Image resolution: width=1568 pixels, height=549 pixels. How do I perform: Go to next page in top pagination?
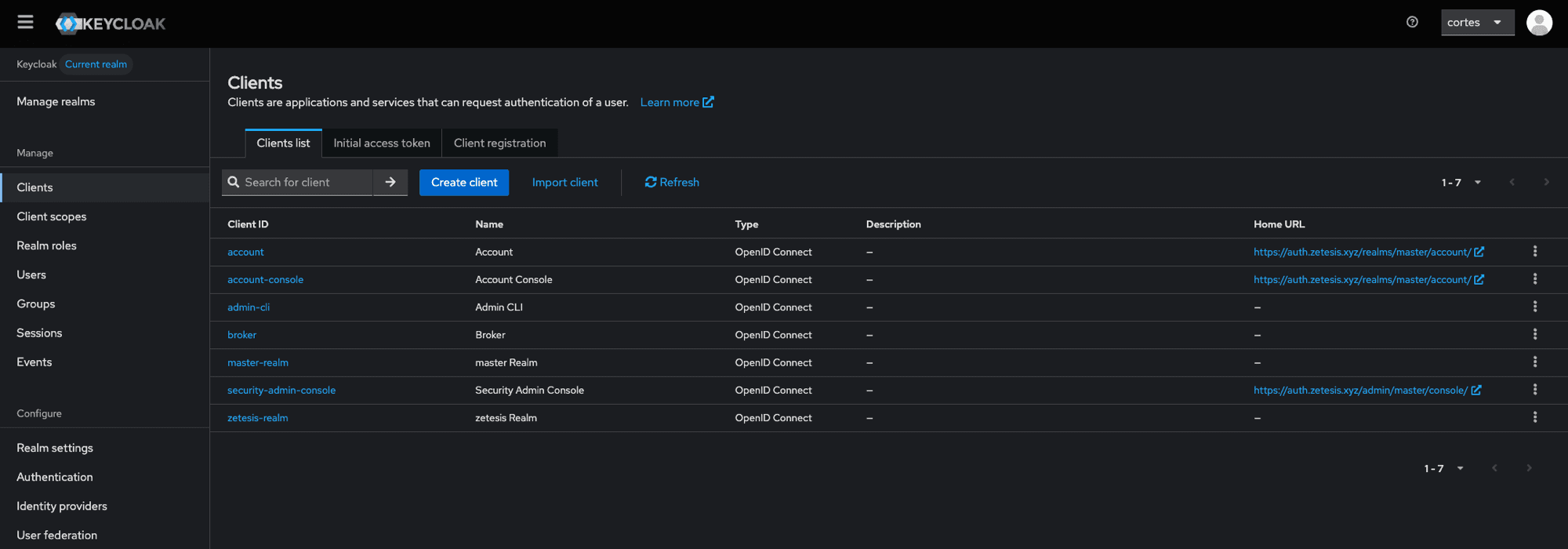tap(1546, 182)
